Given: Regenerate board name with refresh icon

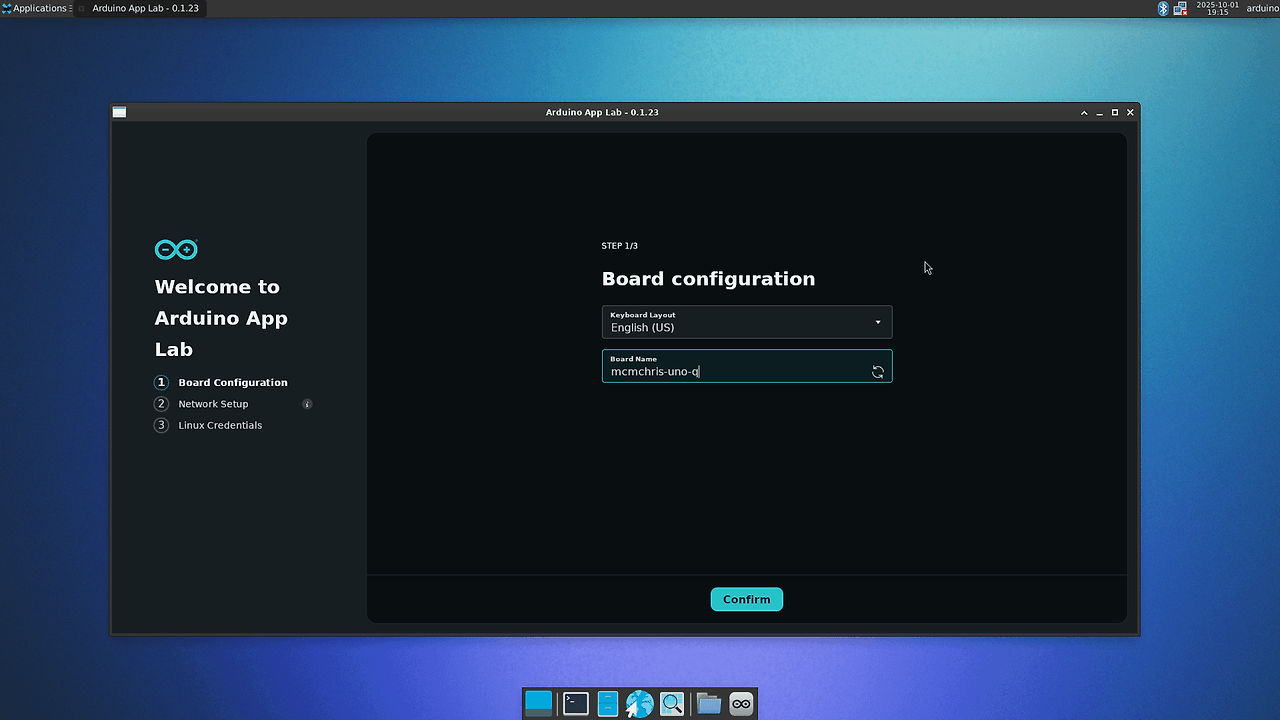Looking at the screenshot, I should click(878, 372).
